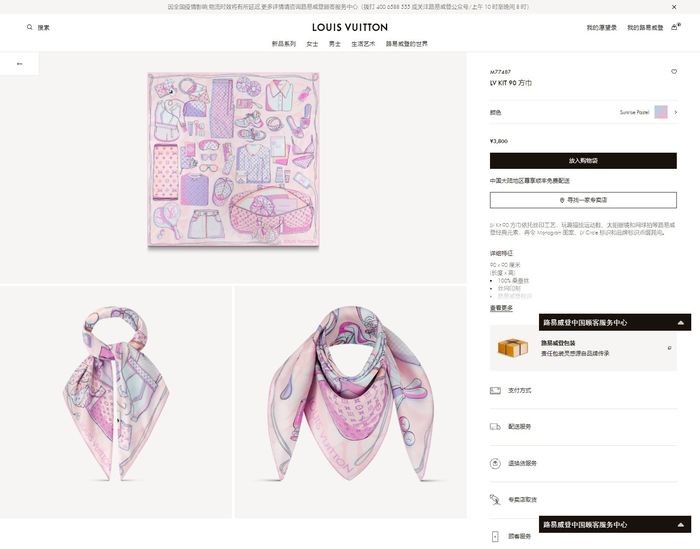This screenshot has height=549, width=700.
Task: Open the 男士 menu
Action: [x=334, y=44]
